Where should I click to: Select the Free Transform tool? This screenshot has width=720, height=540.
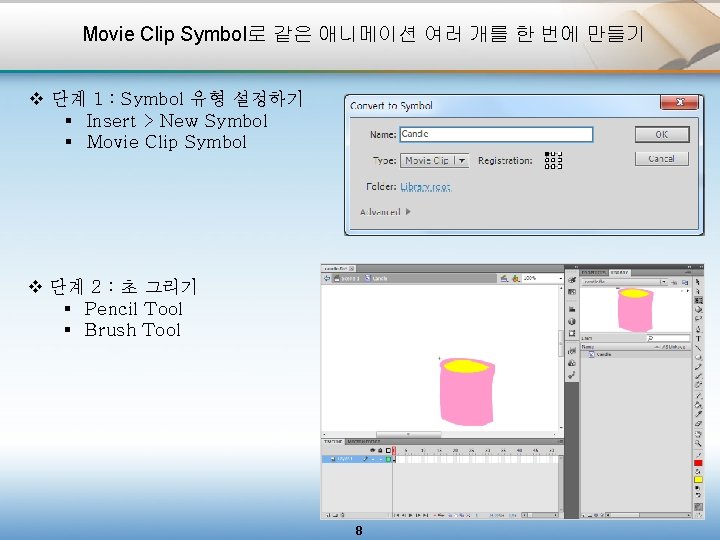[x=698, y=300]
